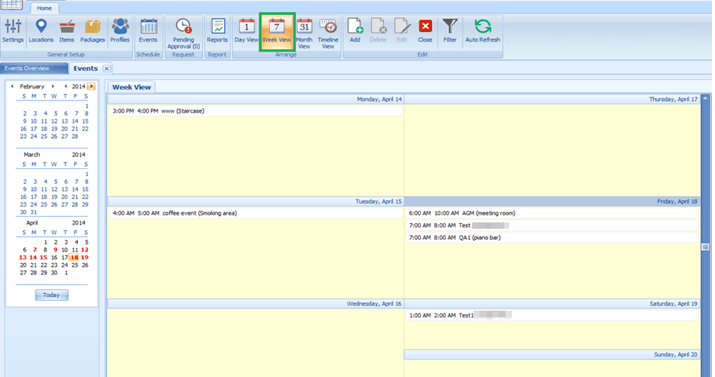Select the Home ribbon tab
715x377 pixels.
click(44, 8)
